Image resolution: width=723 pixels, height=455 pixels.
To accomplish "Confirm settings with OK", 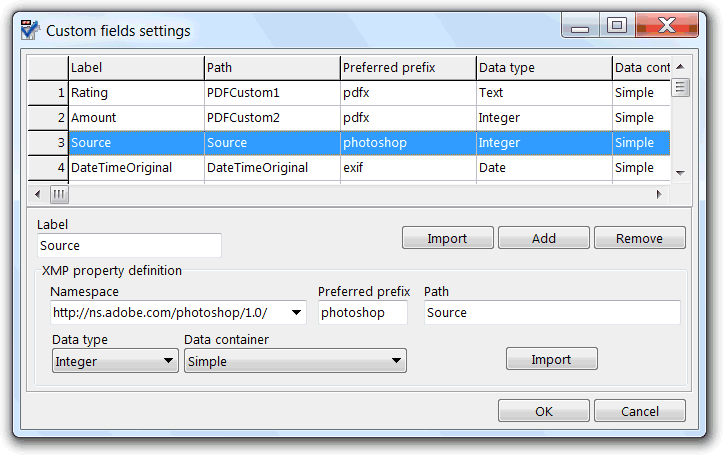I will pyautogui.click(x=544, y=411).
